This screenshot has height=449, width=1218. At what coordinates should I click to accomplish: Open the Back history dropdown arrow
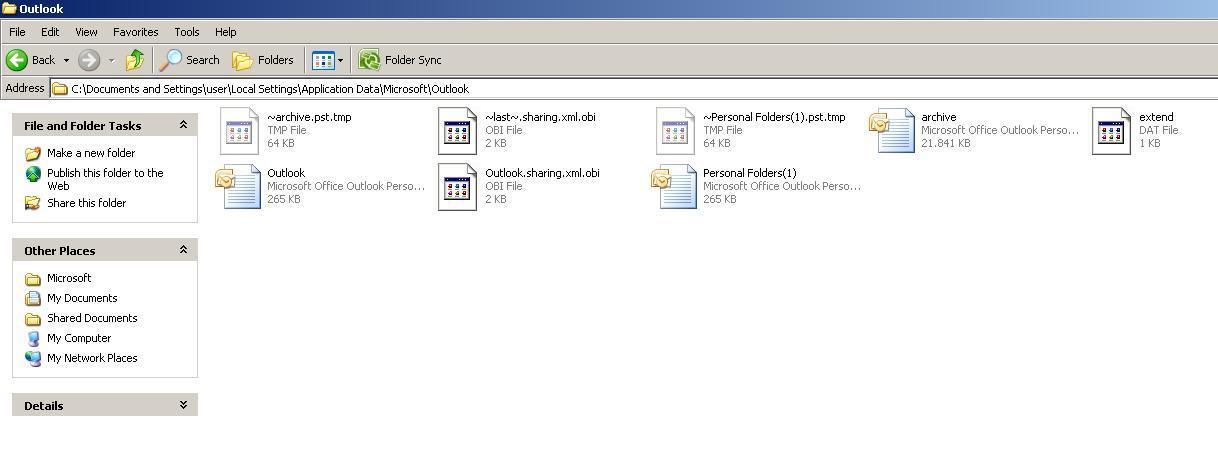click(x=66, y=60)
